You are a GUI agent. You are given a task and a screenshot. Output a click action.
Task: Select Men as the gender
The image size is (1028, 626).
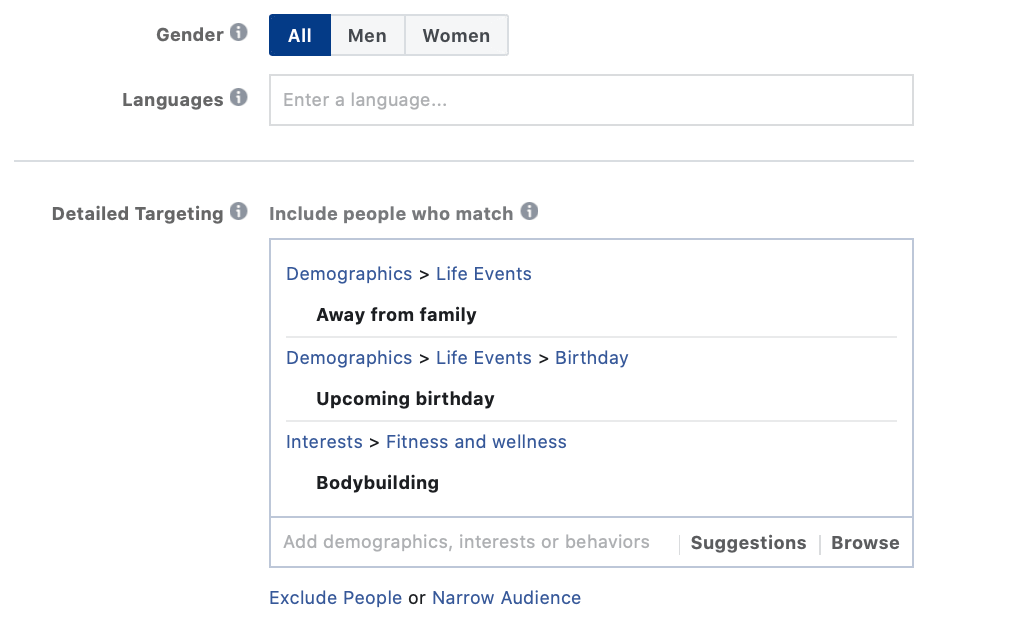[367, 36]
